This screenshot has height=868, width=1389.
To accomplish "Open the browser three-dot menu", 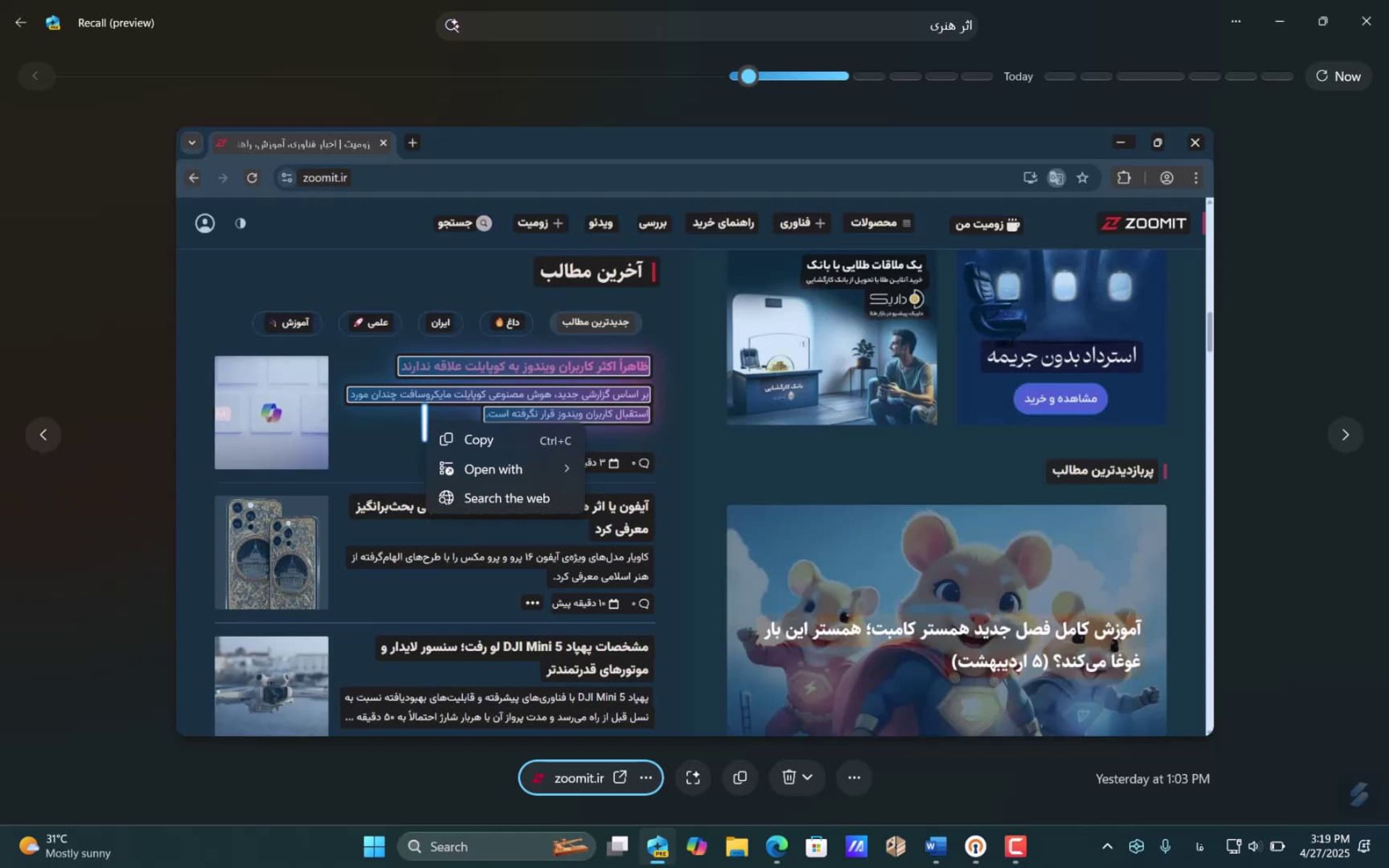I will pyautogui.click(x=1195, y=178).
